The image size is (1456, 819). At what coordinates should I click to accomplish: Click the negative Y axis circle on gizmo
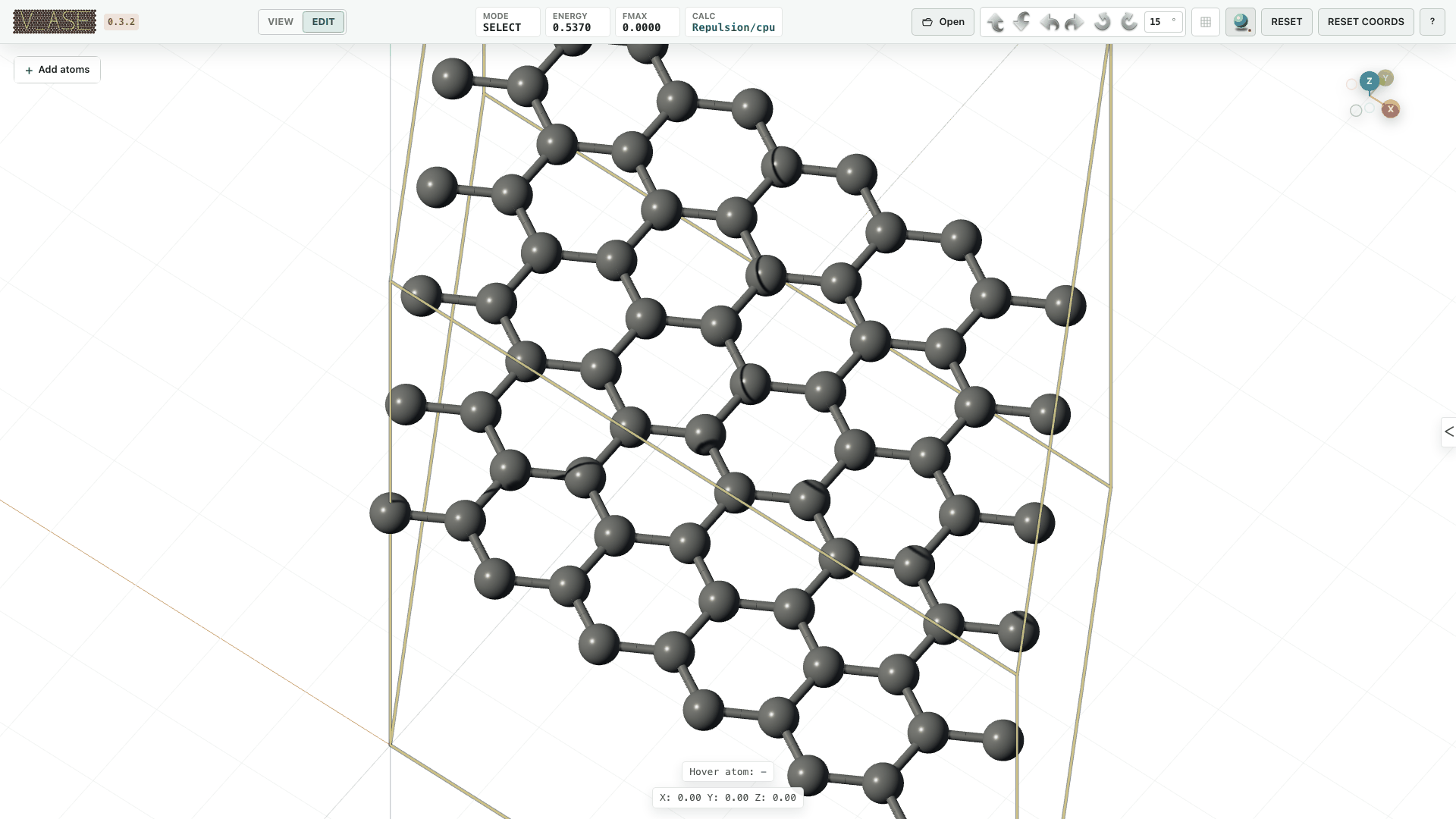(1356, 111)
